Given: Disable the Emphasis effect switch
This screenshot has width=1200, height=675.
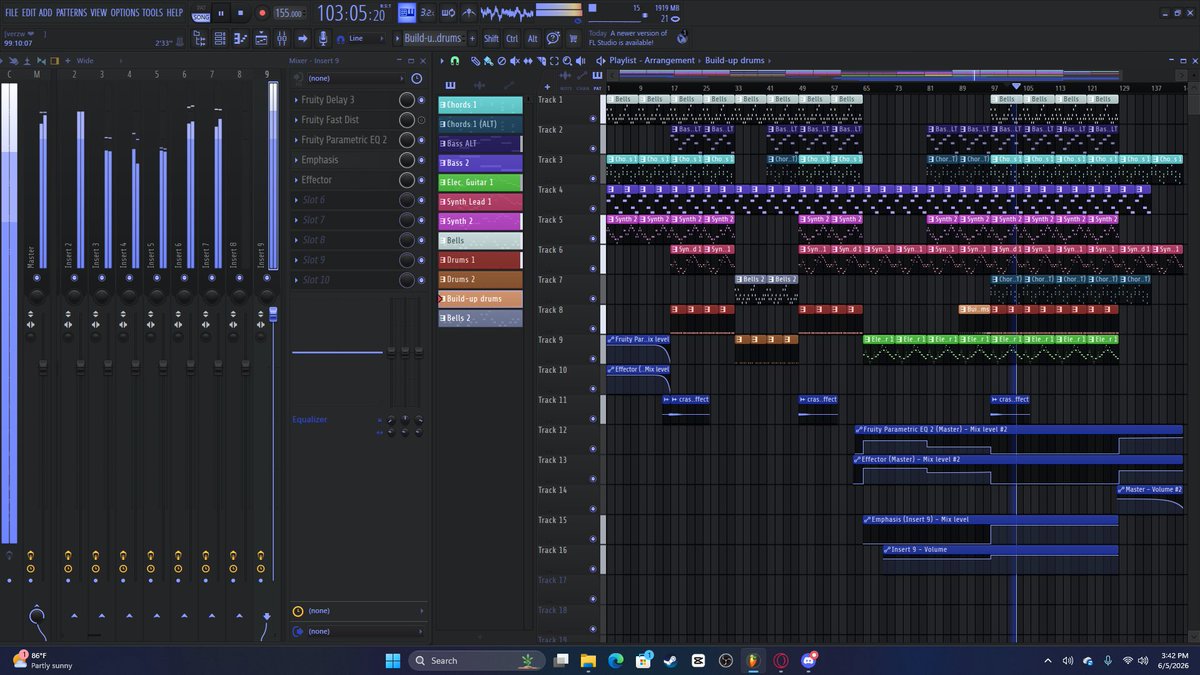Looking at the screenshot, I should coord(421,160).
